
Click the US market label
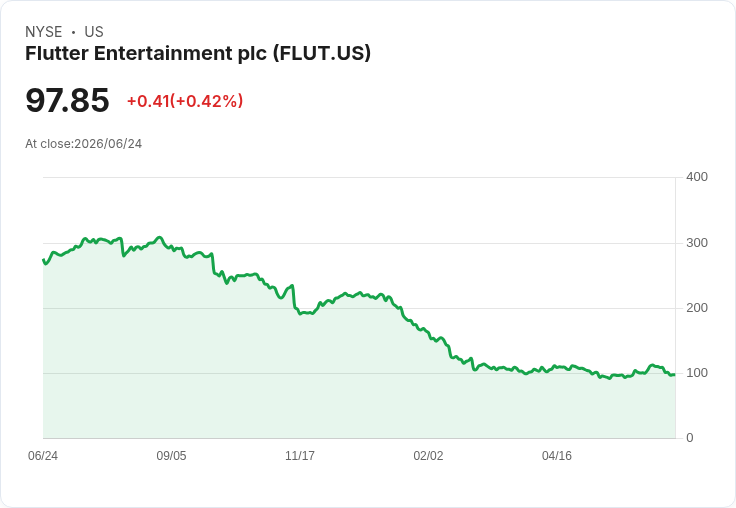94,32
